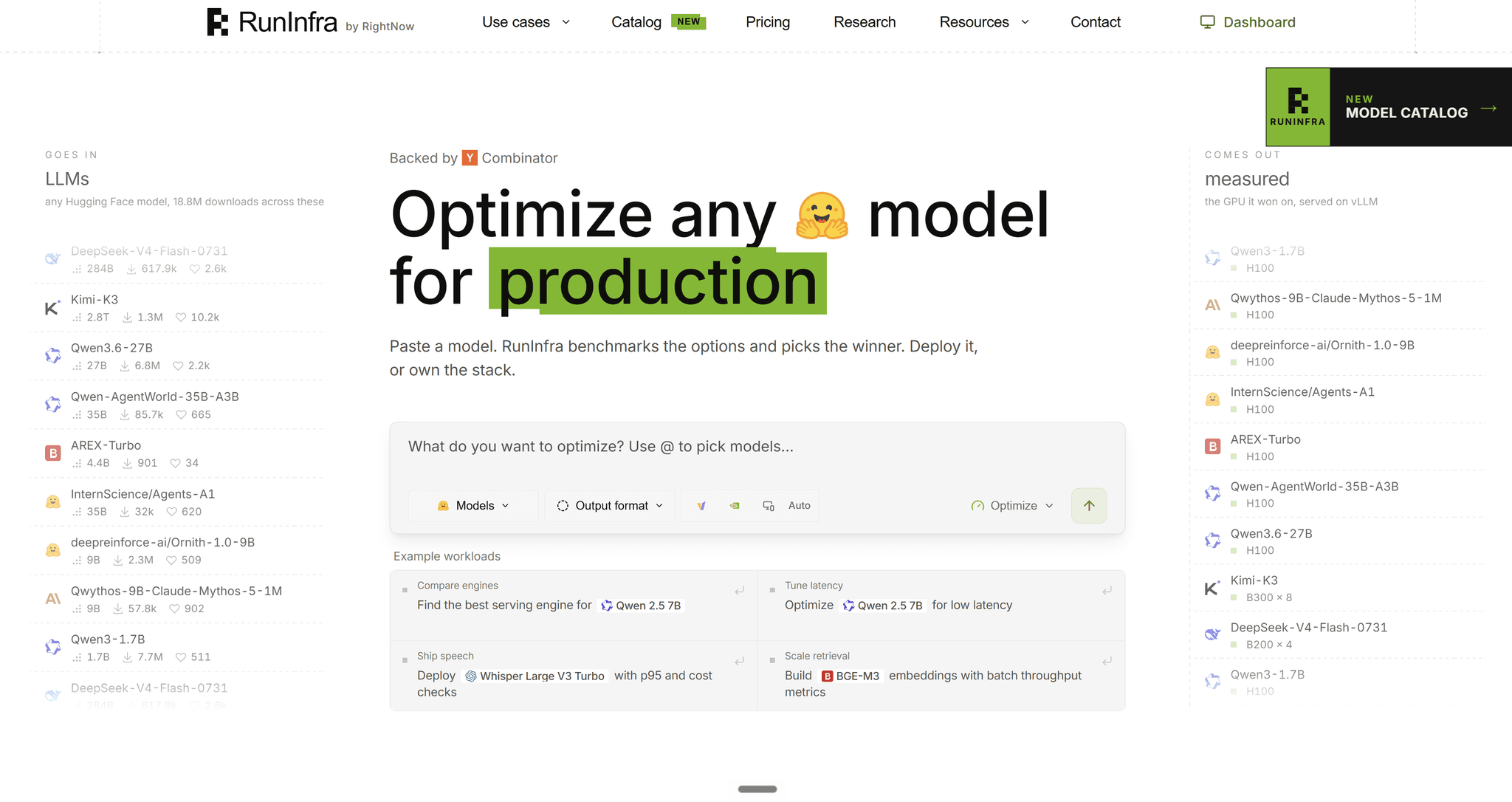Click the Qwen3.6-27B icon in the GOES IN list
1512x802 pixels.
(x=52, y=356)
